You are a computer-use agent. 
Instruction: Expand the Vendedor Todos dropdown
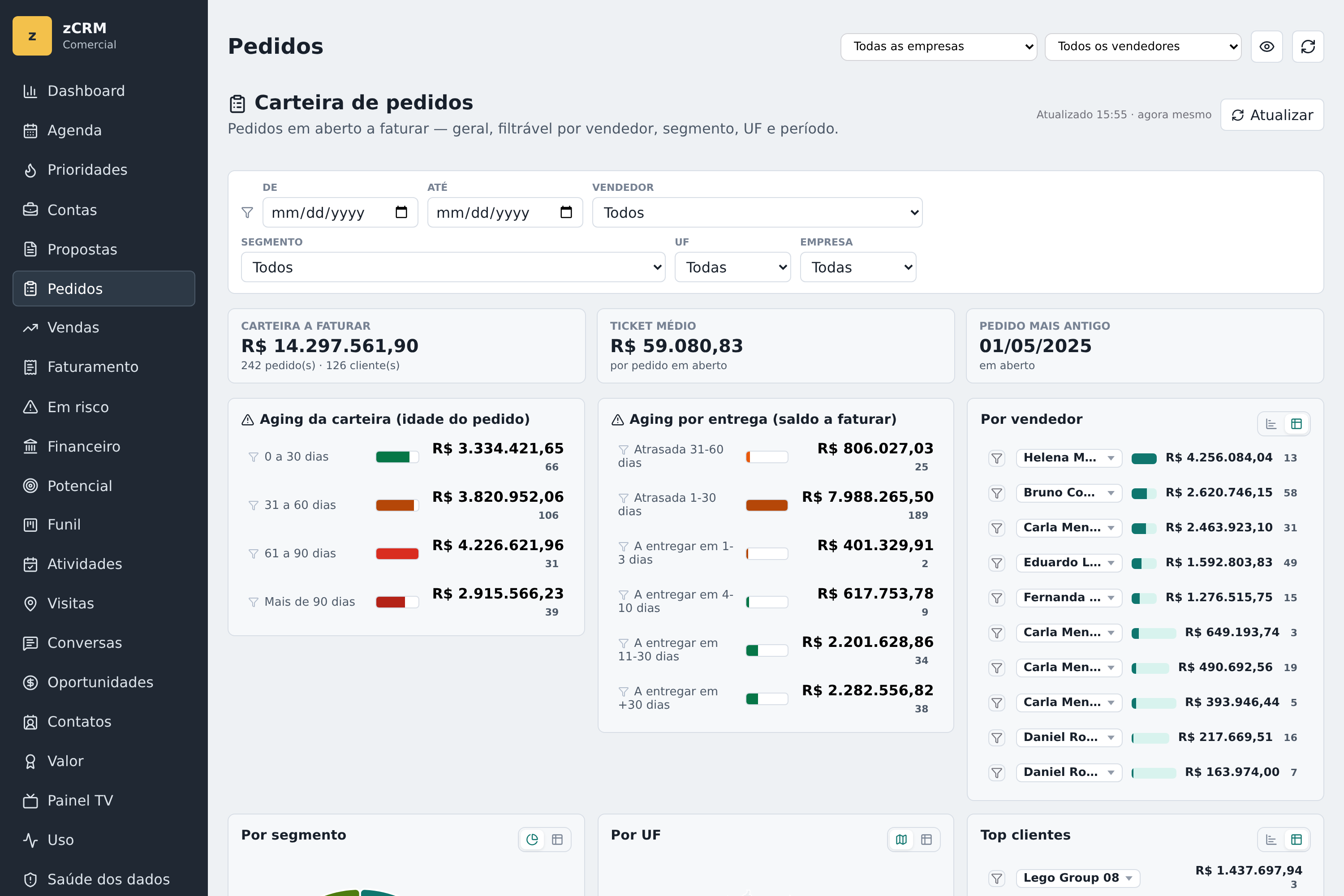tap(757, 212)
